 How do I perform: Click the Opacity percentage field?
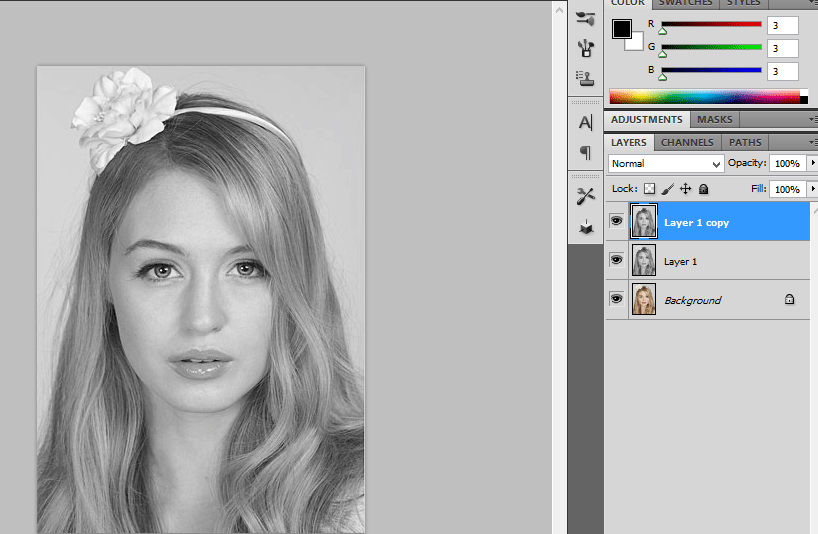pos(787,163)
